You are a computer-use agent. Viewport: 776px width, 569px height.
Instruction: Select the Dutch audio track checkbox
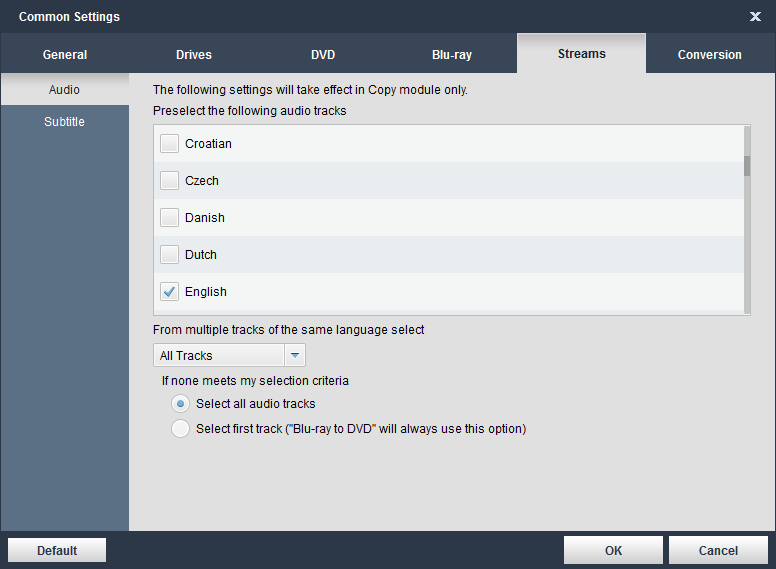(170, 255)
